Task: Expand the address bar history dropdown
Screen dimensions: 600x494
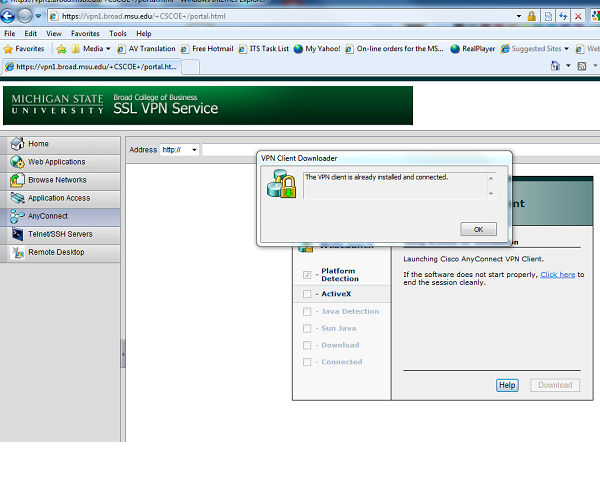Action: pos(519,16)
